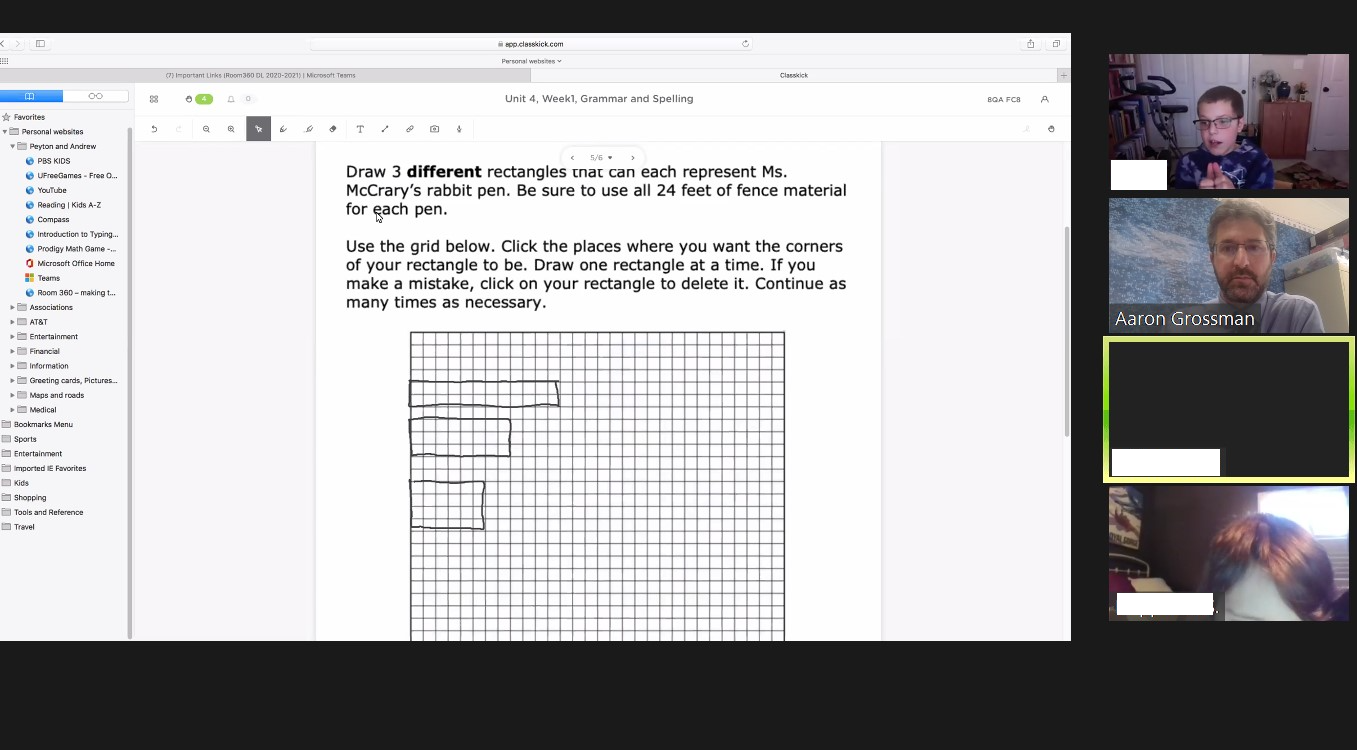Start audio recording with microphone tool
Screen dimensions: 1357x750
[459, 129]
